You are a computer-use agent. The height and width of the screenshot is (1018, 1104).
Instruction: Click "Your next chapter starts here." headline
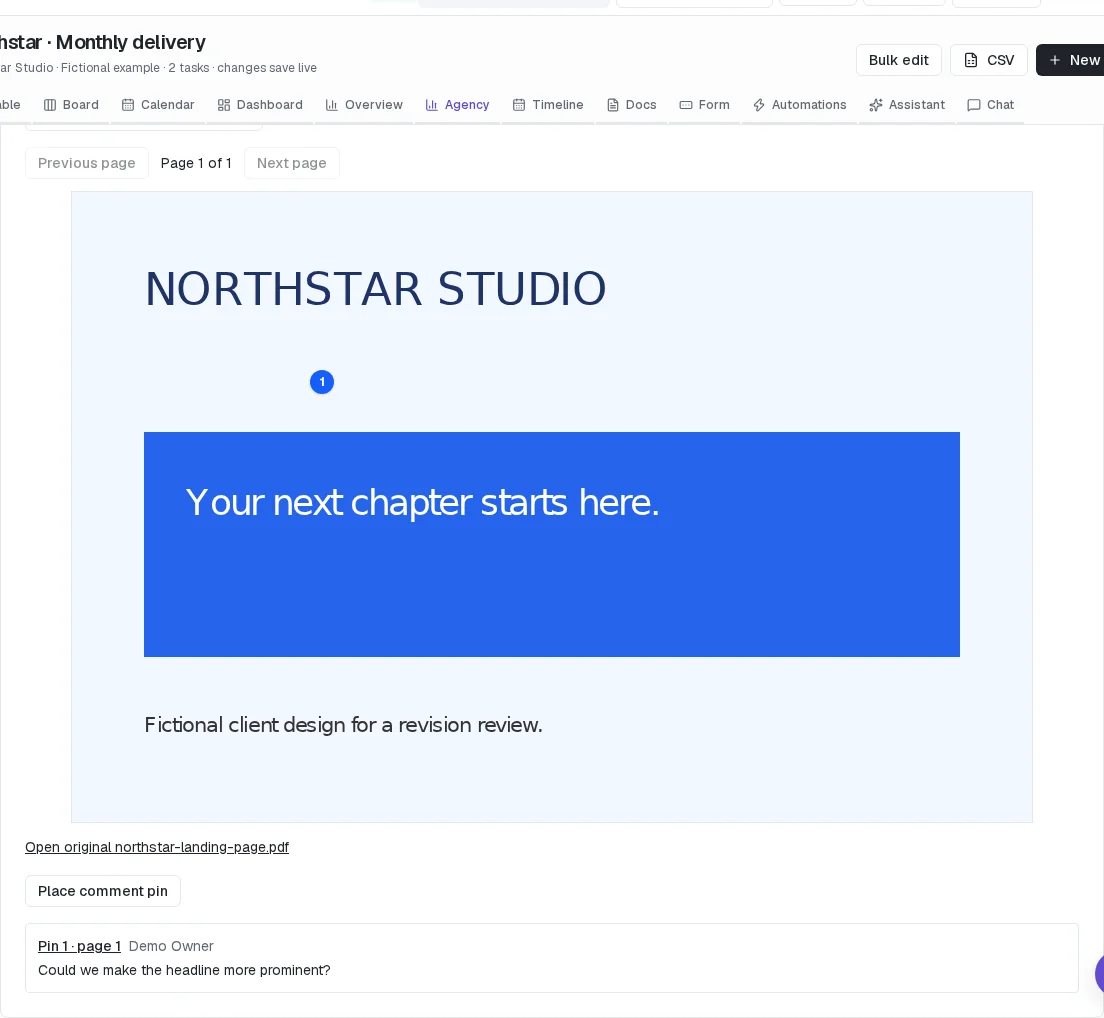[x=422, y=503]
